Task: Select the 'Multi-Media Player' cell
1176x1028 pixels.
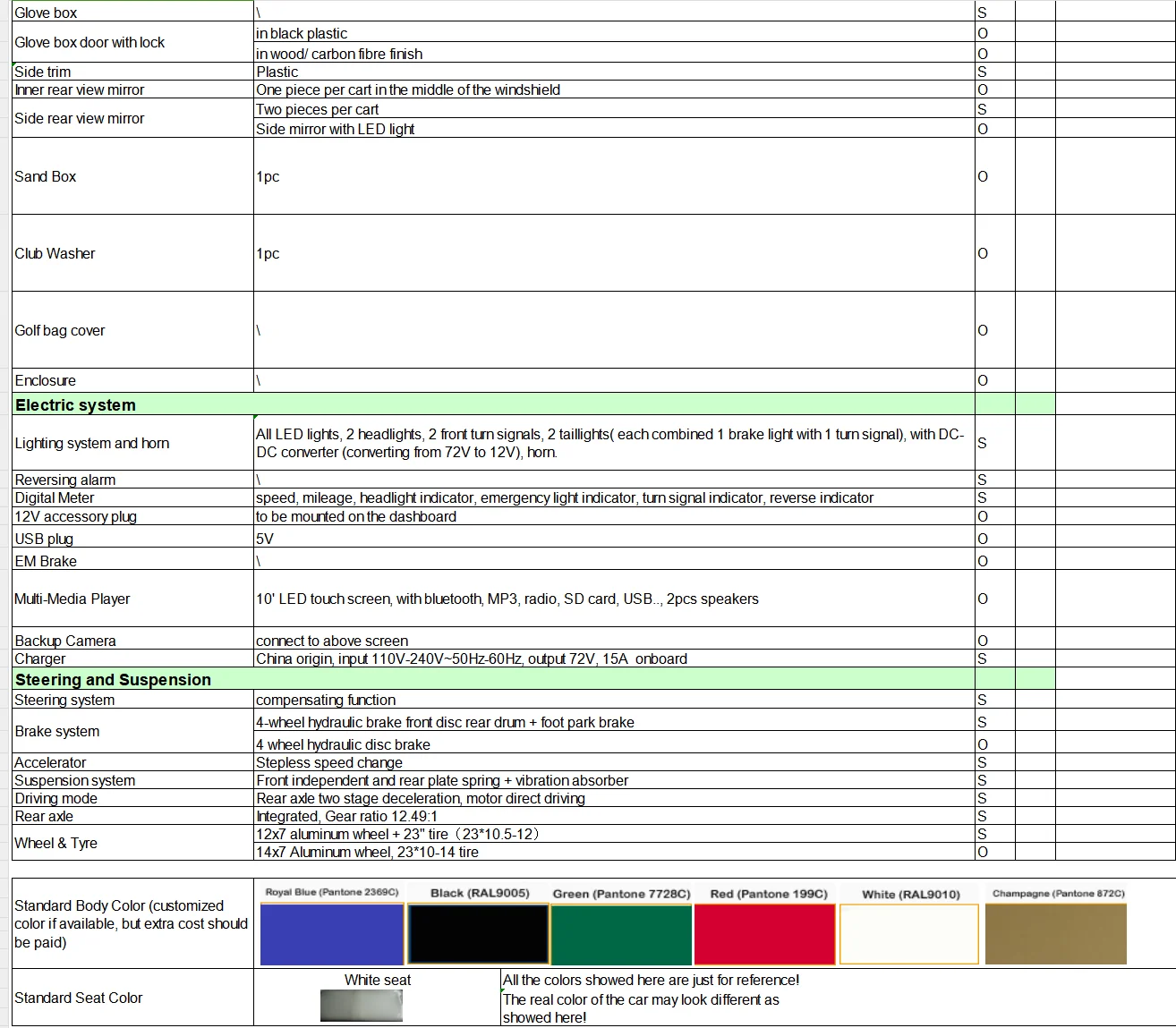Action: tap(132, 599)
